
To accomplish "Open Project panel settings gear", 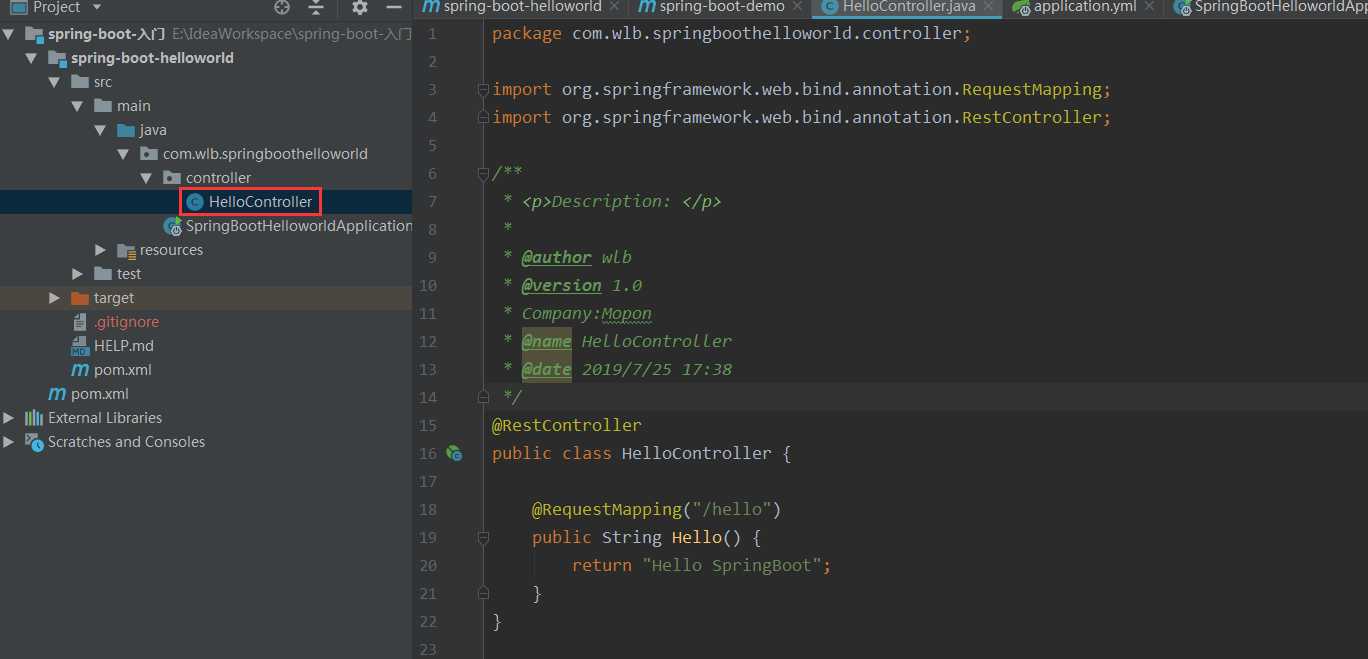I will [x=359, y=7].
